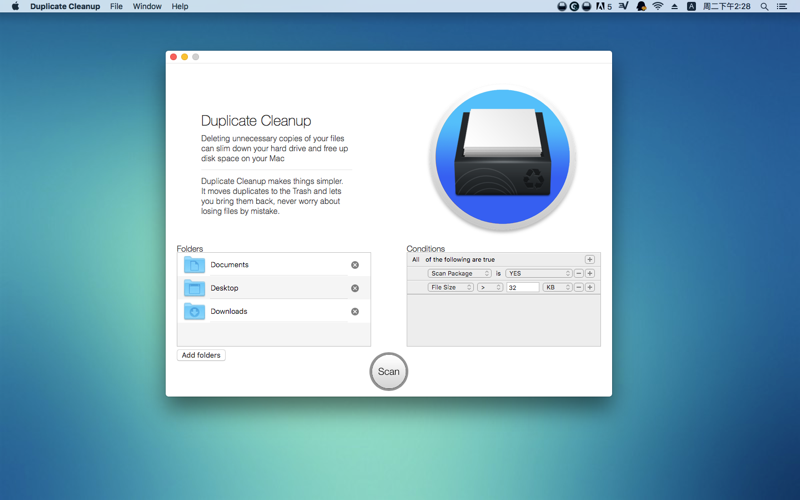Open the File Size criteria dropdown
The height and width of the screenshot is (500, 800).
[451, 288]
